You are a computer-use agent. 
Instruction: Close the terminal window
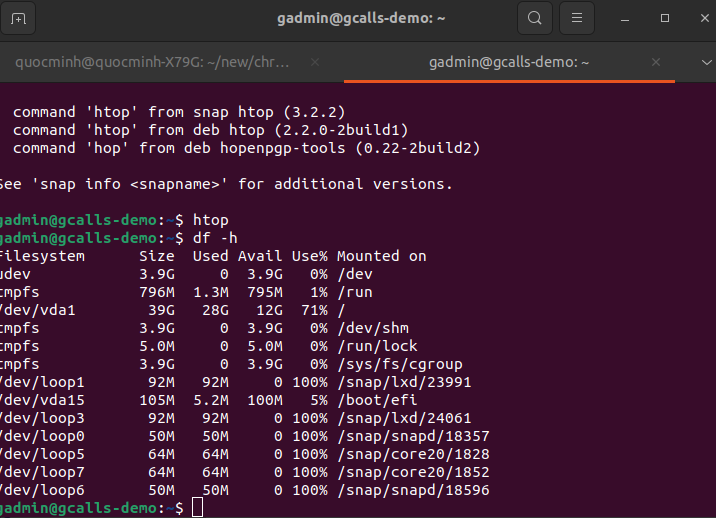pos(698,18)
